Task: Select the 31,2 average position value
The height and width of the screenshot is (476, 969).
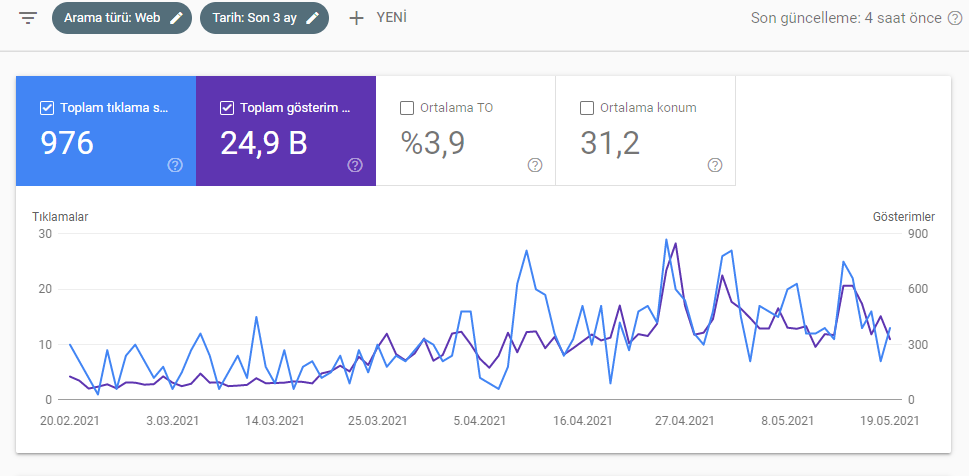Action: (x=610, y=143)
